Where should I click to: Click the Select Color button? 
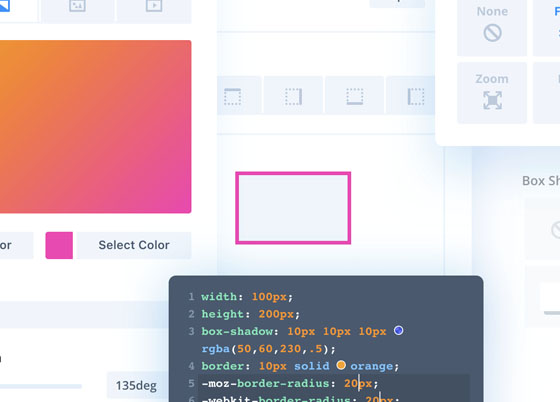tap(134, 245)
